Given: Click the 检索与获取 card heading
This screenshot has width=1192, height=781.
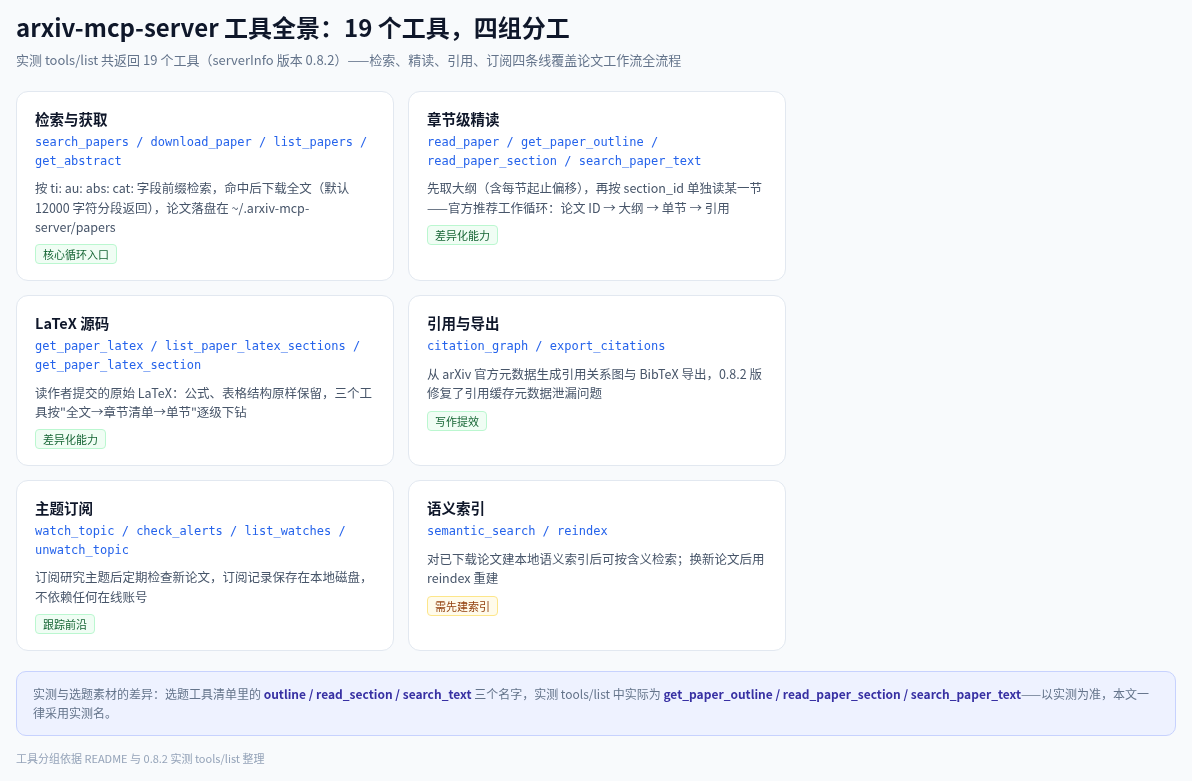Looking at the screenshot, I should click(71, 119).
